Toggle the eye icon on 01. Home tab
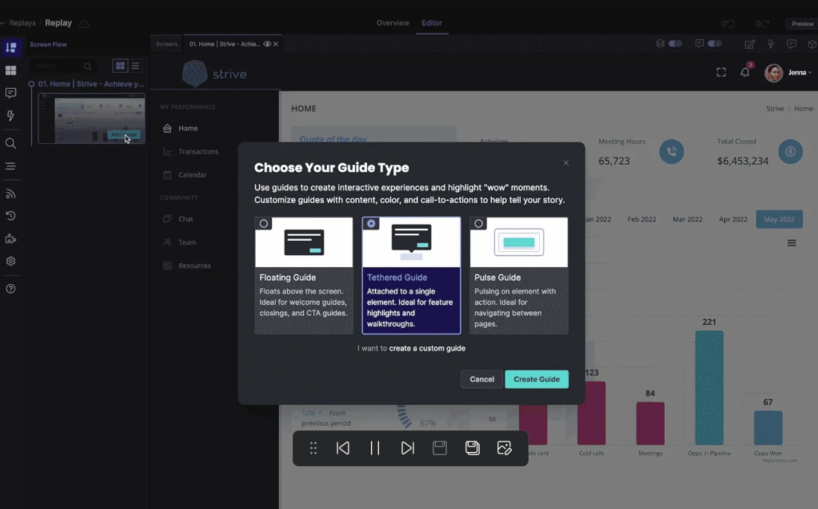The height and width of the screenshot is (509, 818). click(267, 44)
